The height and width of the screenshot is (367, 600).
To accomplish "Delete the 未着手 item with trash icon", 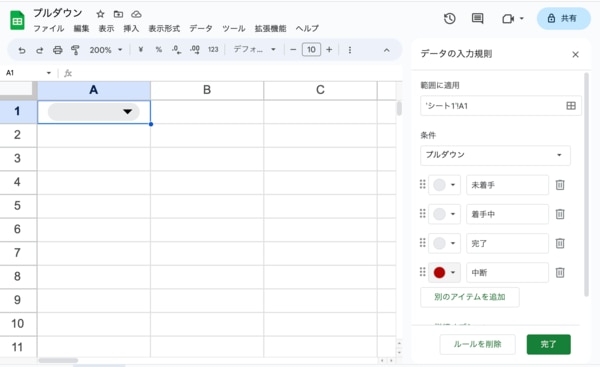I will [x=560, y=185].
